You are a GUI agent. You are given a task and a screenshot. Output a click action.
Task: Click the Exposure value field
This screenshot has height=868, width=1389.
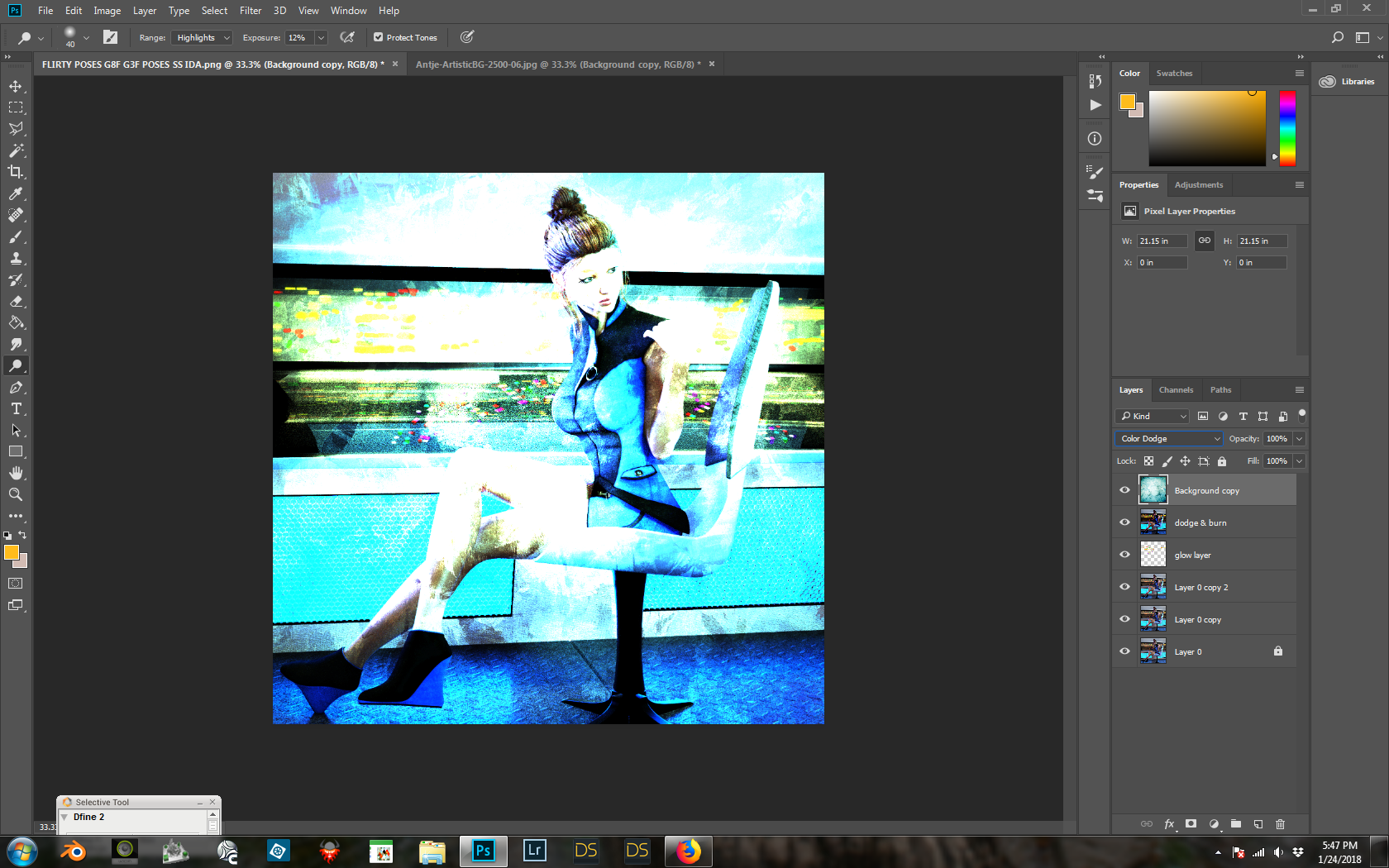tap(298, 37)
